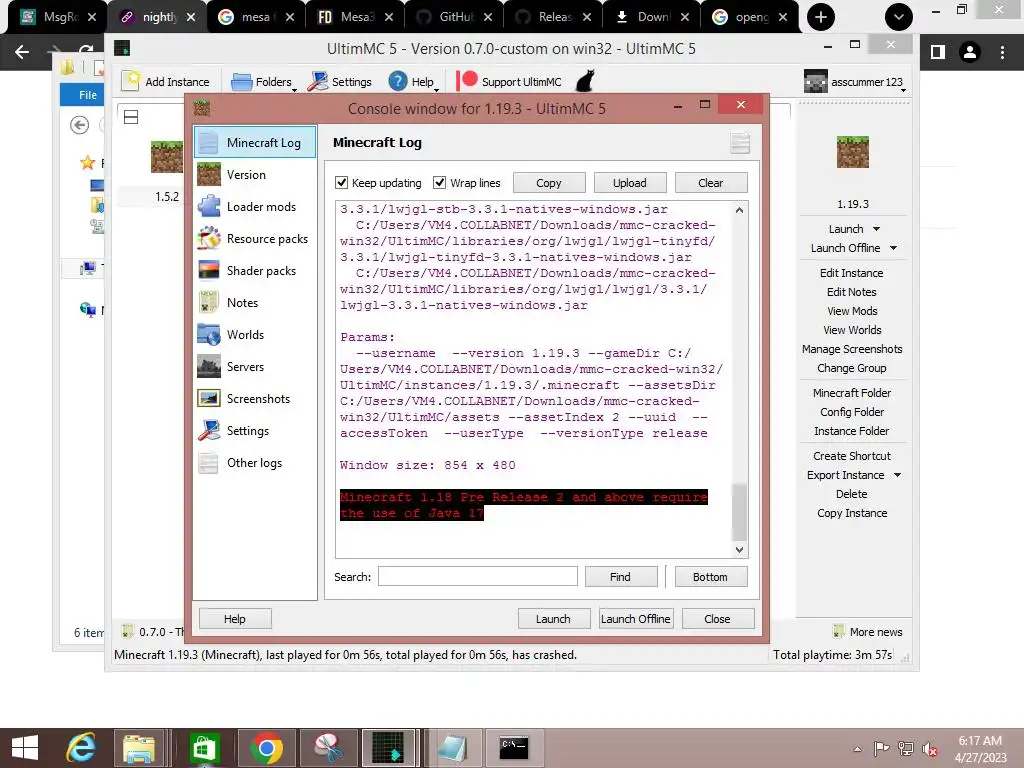Open Chrome from the taskbar
Screen dimensions: 1024x768
pyautogui.click(x=266, y=748)
